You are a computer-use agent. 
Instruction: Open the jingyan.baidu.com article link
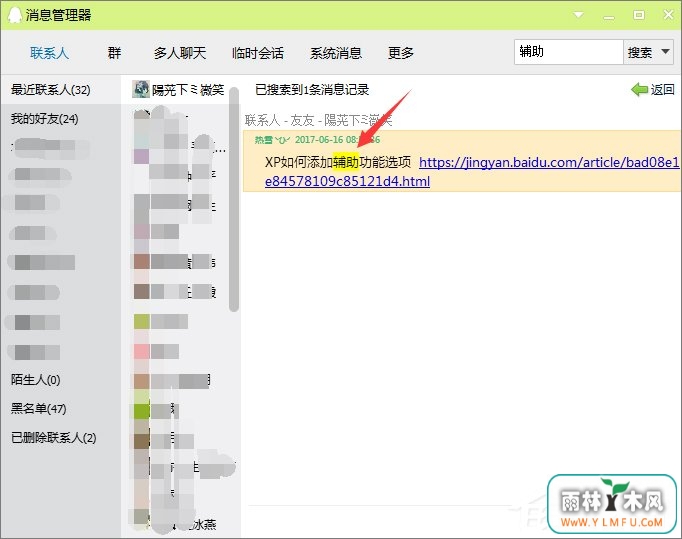[472, 171]
